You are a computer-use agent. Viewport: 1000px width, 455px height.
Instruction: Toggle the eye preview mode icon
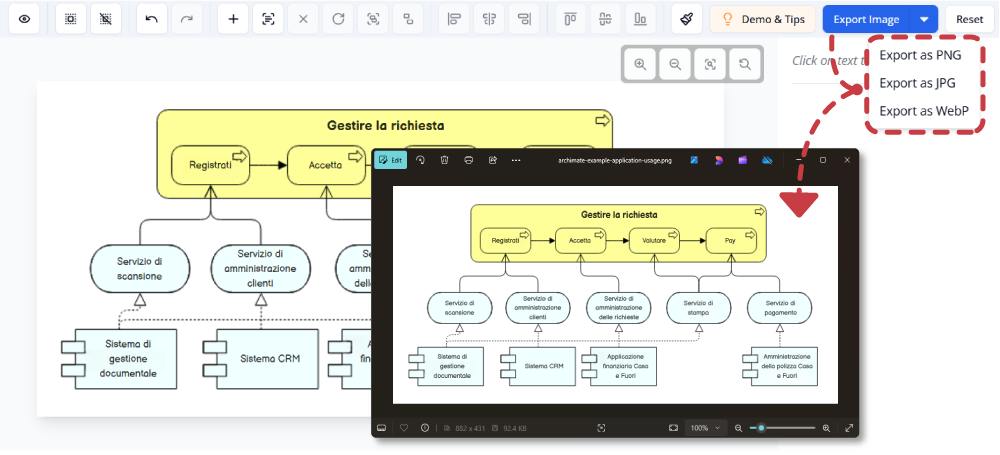coord(24,19)
